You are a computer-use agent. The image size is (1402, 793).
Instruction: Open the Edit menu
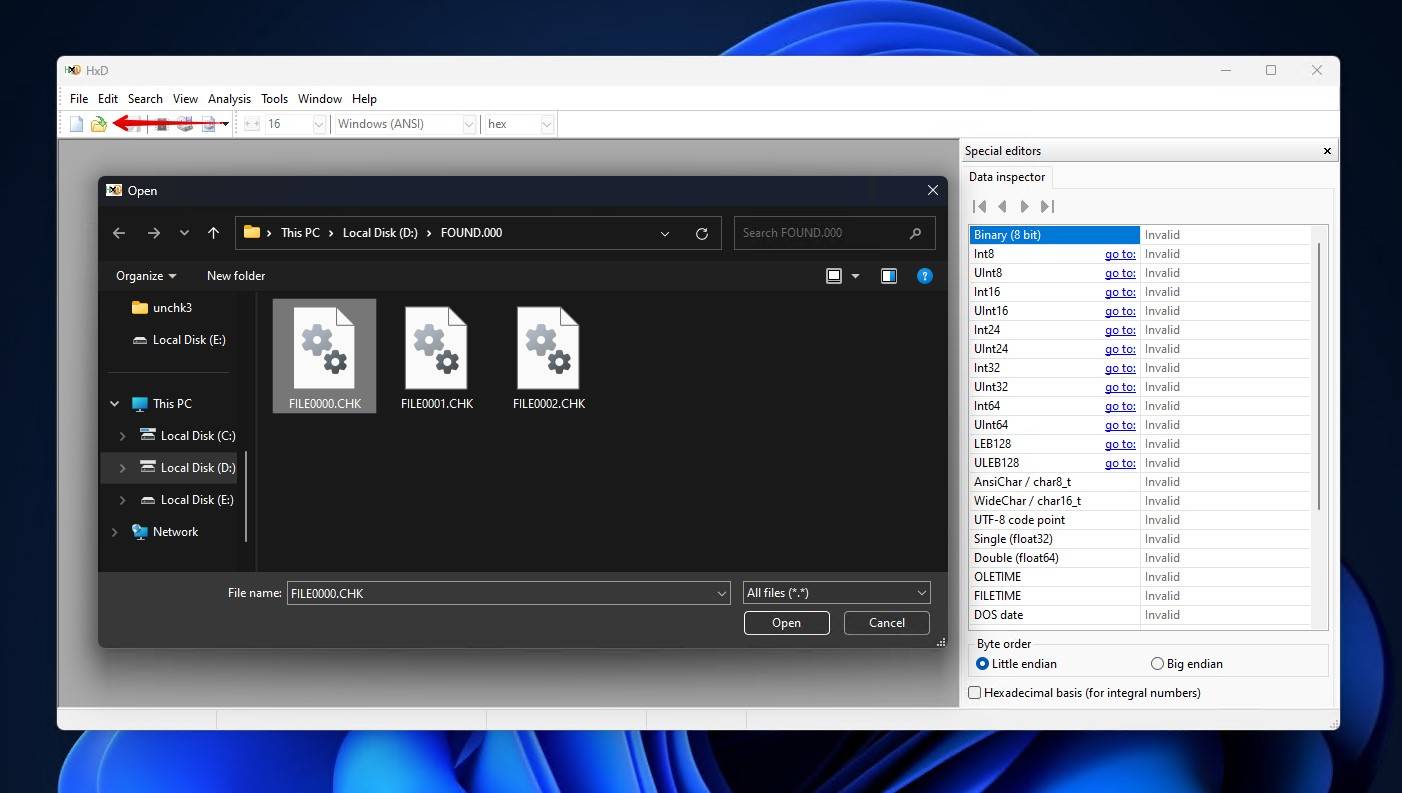(x=108, y=98)
